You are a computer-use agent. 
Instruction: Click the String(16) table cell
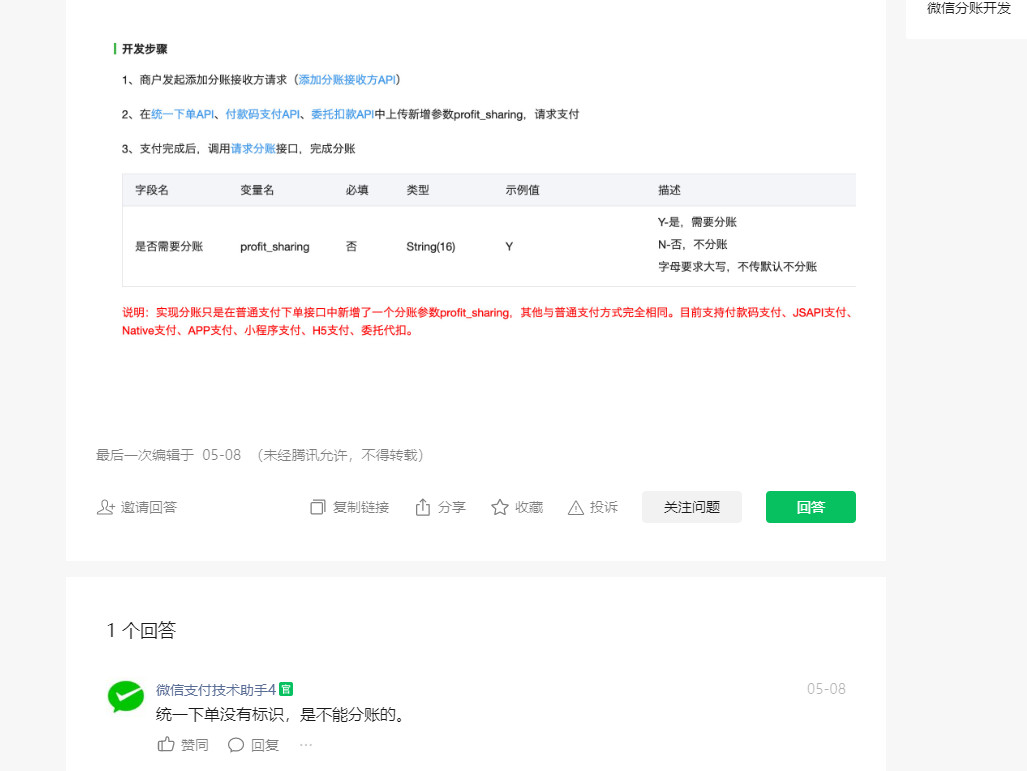tap(430, 247)
